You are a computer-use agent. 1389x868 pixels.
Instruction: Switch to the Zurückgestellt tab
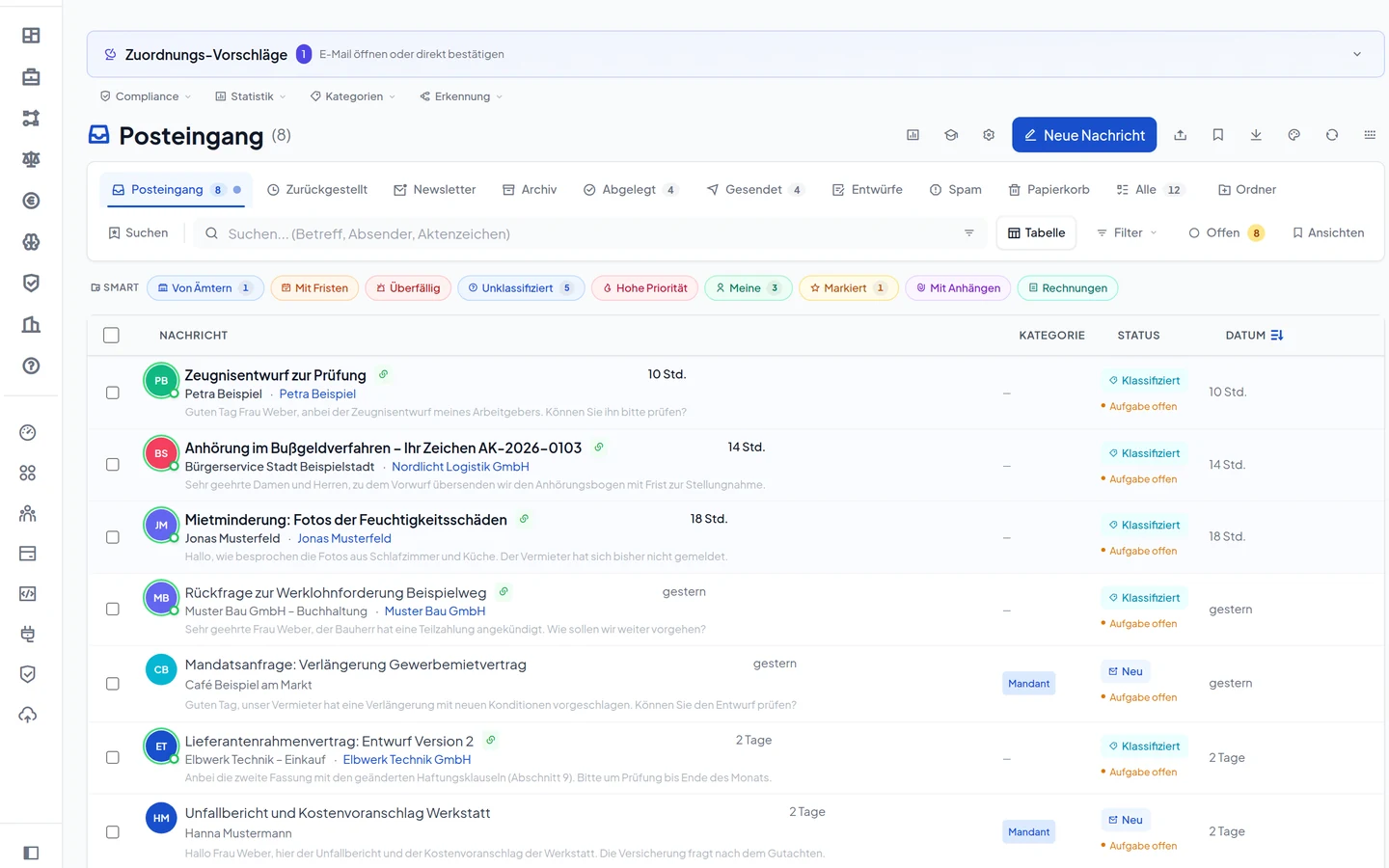point(317,190)
